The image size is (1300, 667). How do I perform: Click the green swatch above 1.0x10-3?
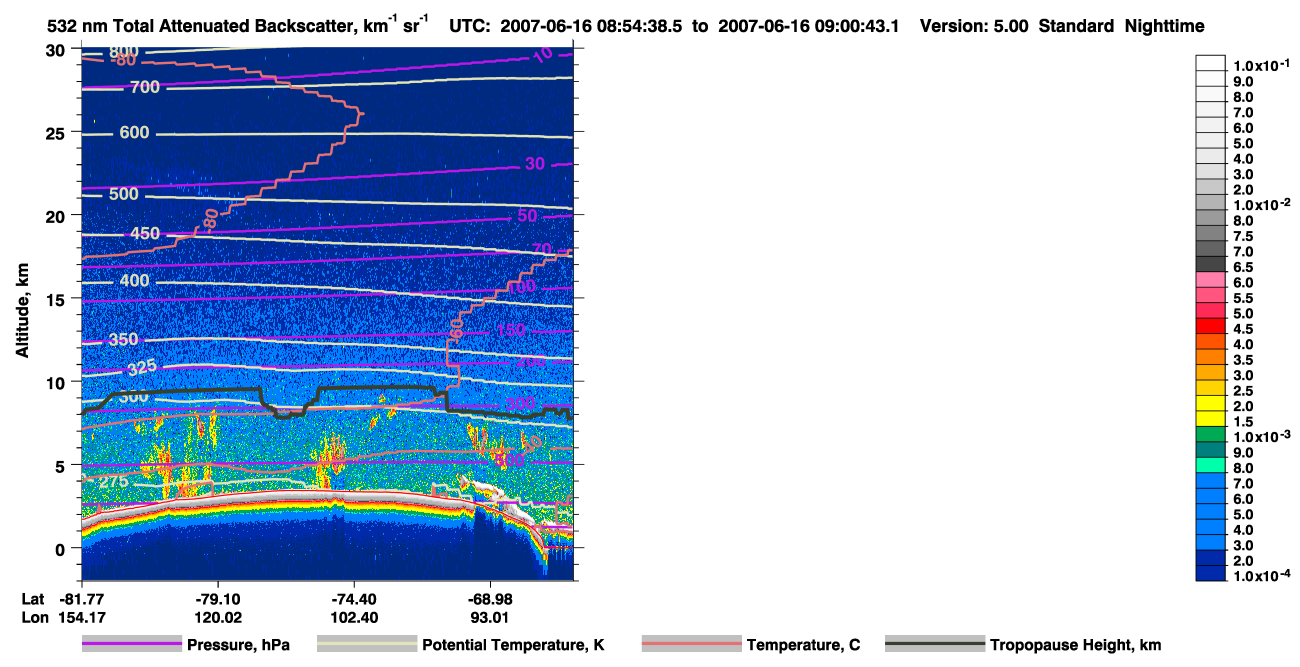[1211, 433]
